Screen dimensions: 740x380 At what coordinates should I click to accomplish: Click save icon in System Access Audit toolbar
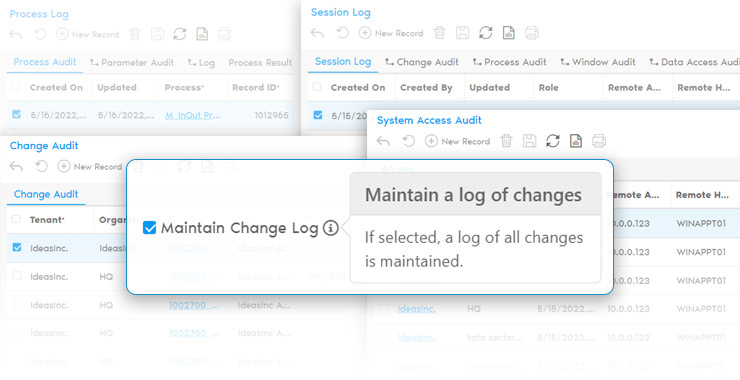click(x=530, y=141)
